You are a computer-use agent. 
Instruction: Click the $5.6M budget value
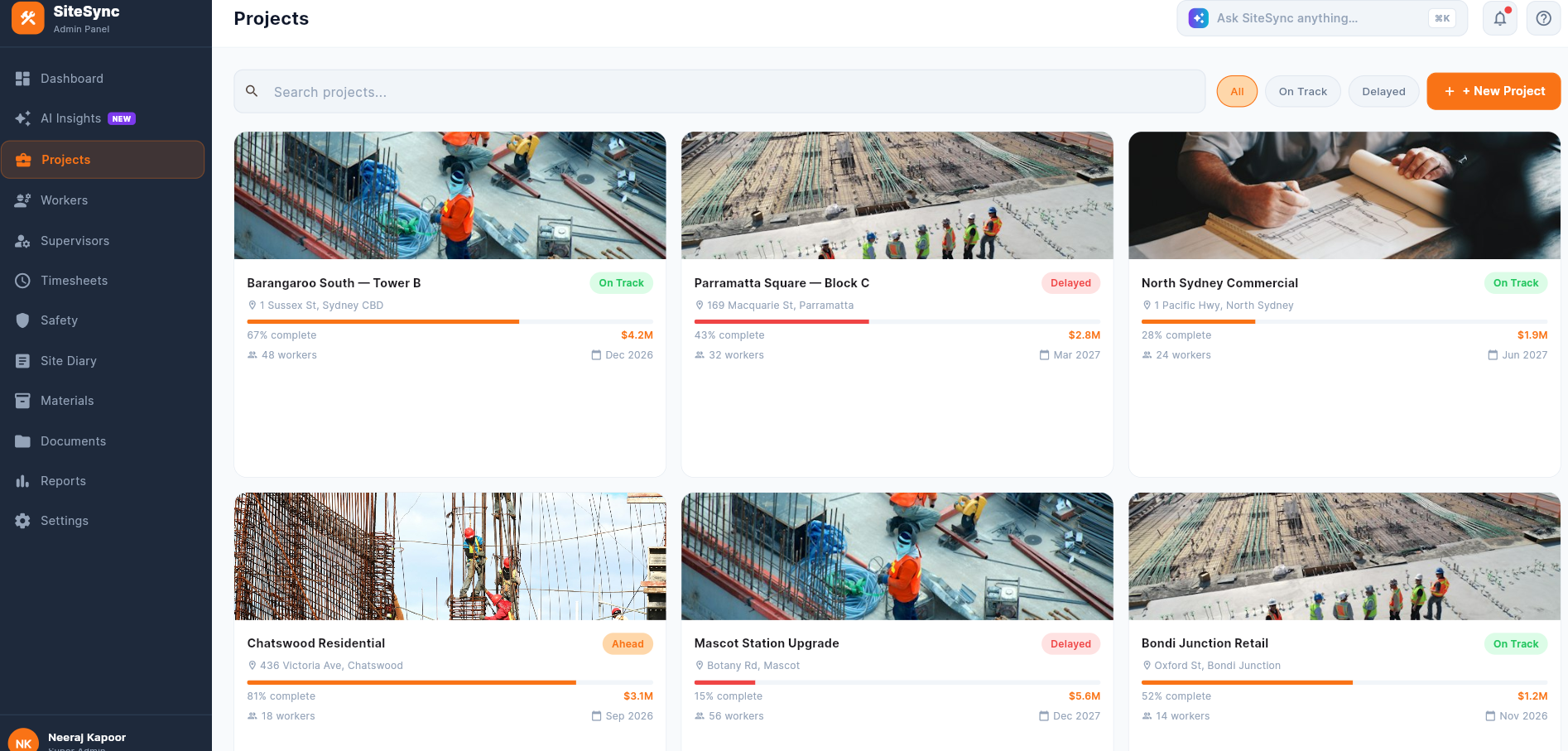[x=1085, y=696]
